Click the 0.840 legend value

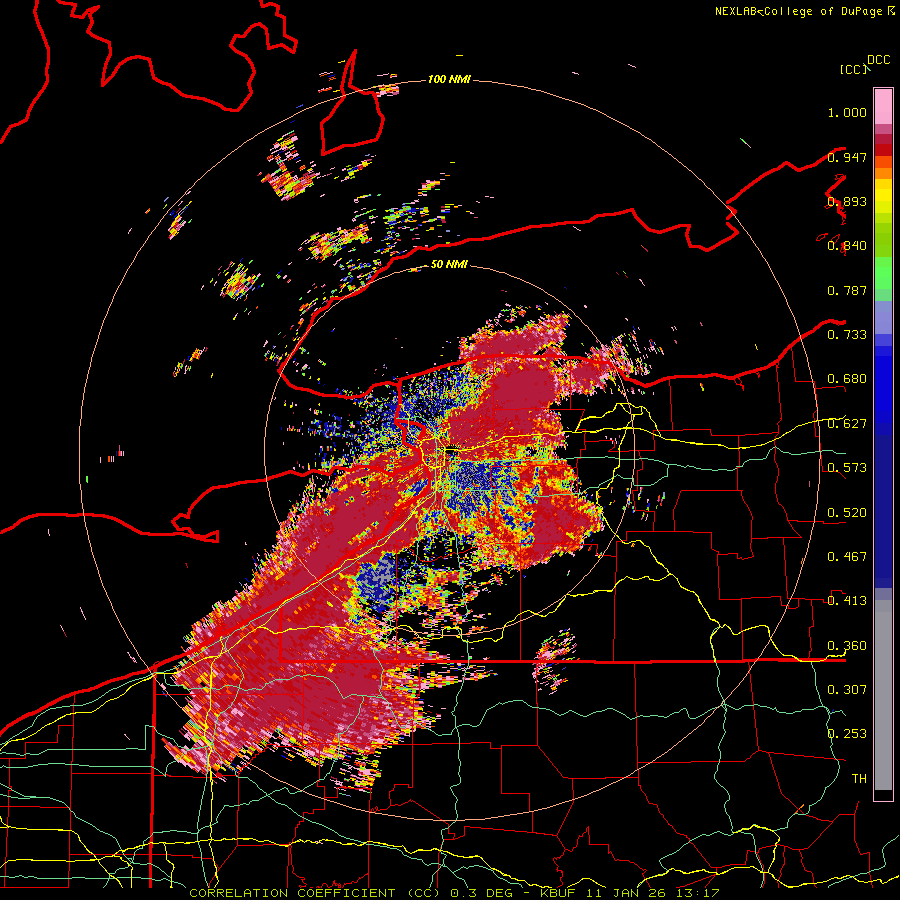[847, 246]
